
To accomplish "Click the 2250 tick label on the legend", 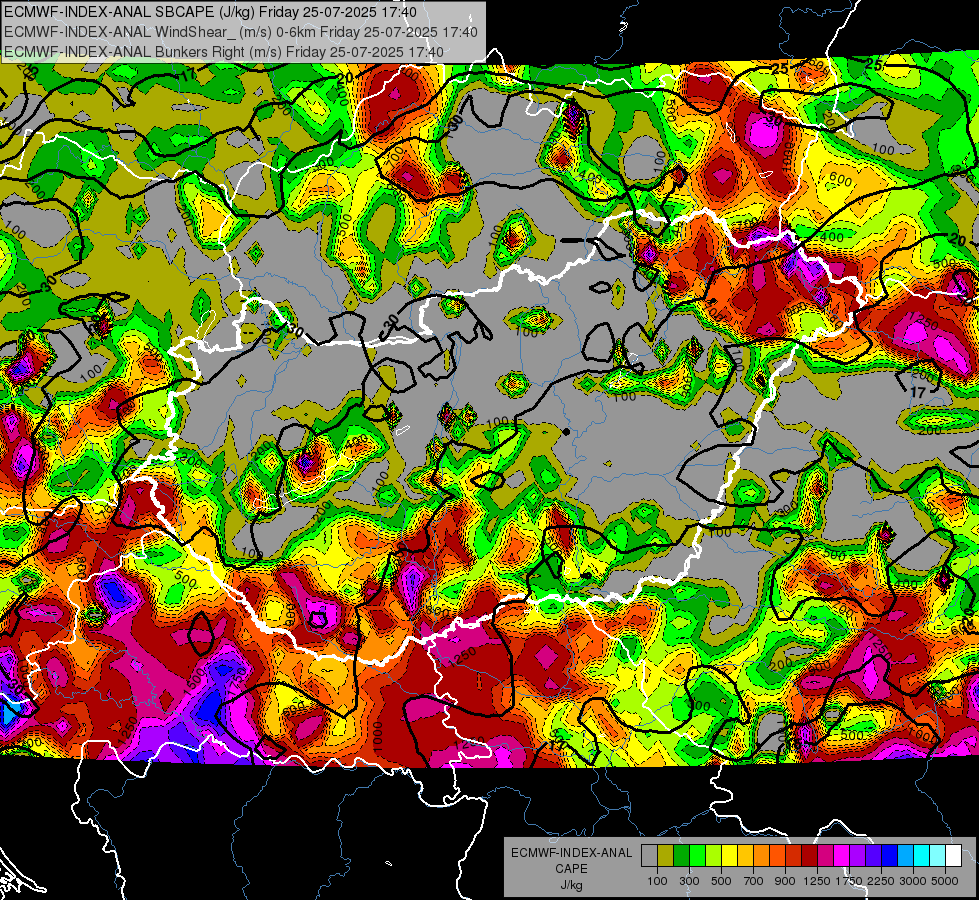I will click(x=882, y=881).
